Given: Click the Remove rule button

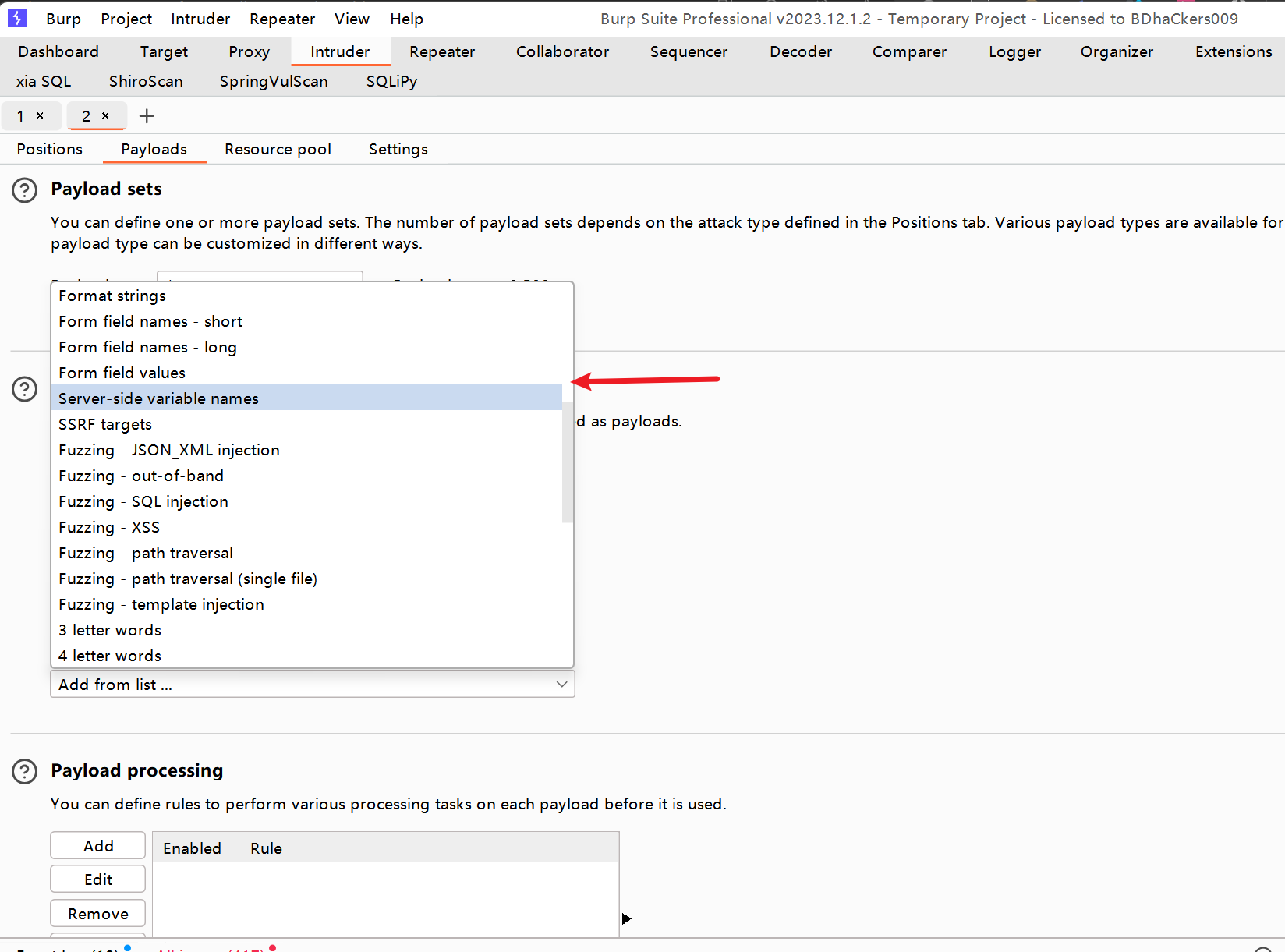Looking at the screenshot, I should click(x=97, y=913).
